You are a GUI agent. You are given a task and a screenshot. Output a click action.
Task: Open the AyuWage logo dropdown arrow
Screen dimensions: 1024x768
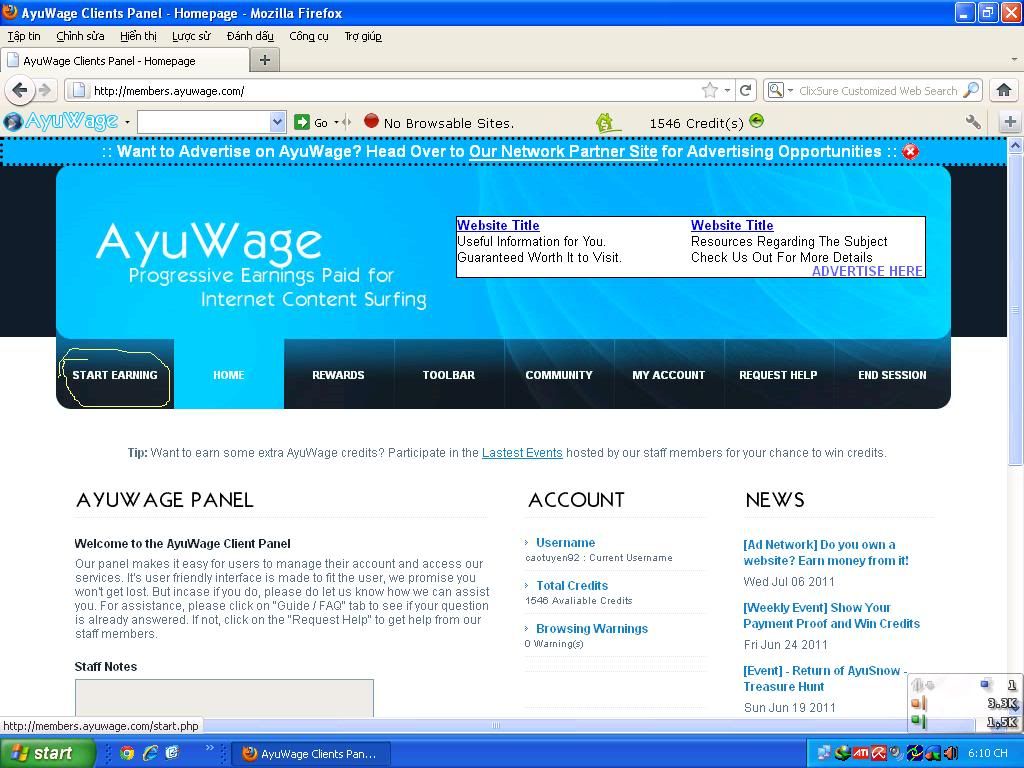point(127,122)
